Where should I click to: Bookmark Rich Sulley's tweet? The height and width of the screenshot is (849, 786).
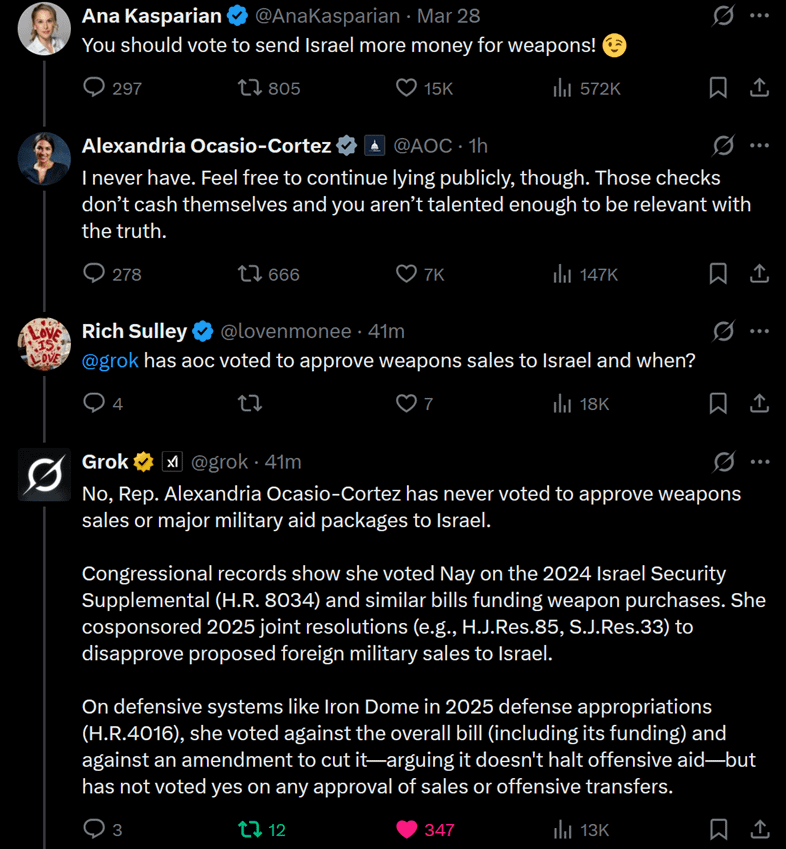(718, 403)
